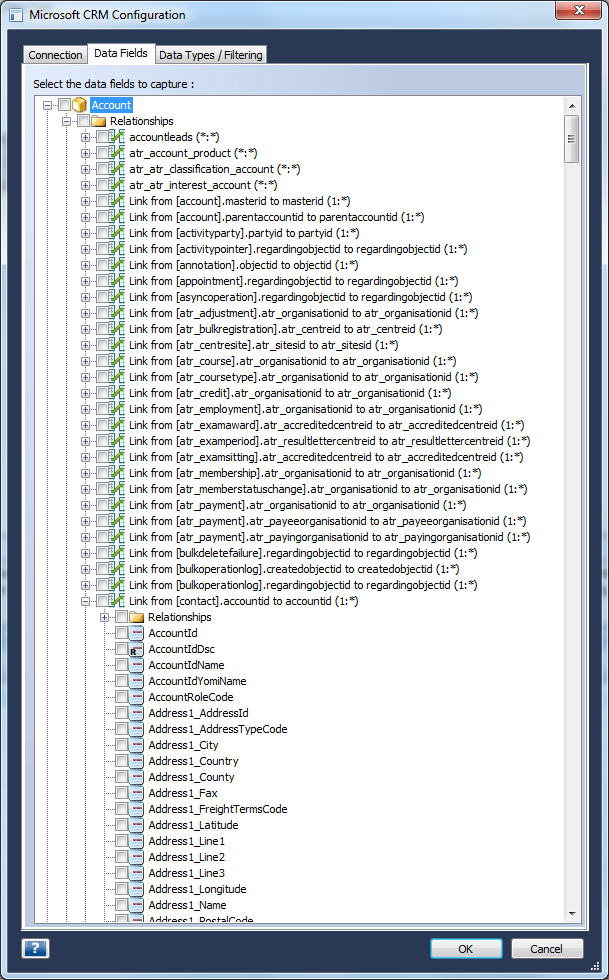Click the accountleads relationship icon

point(118,137)
